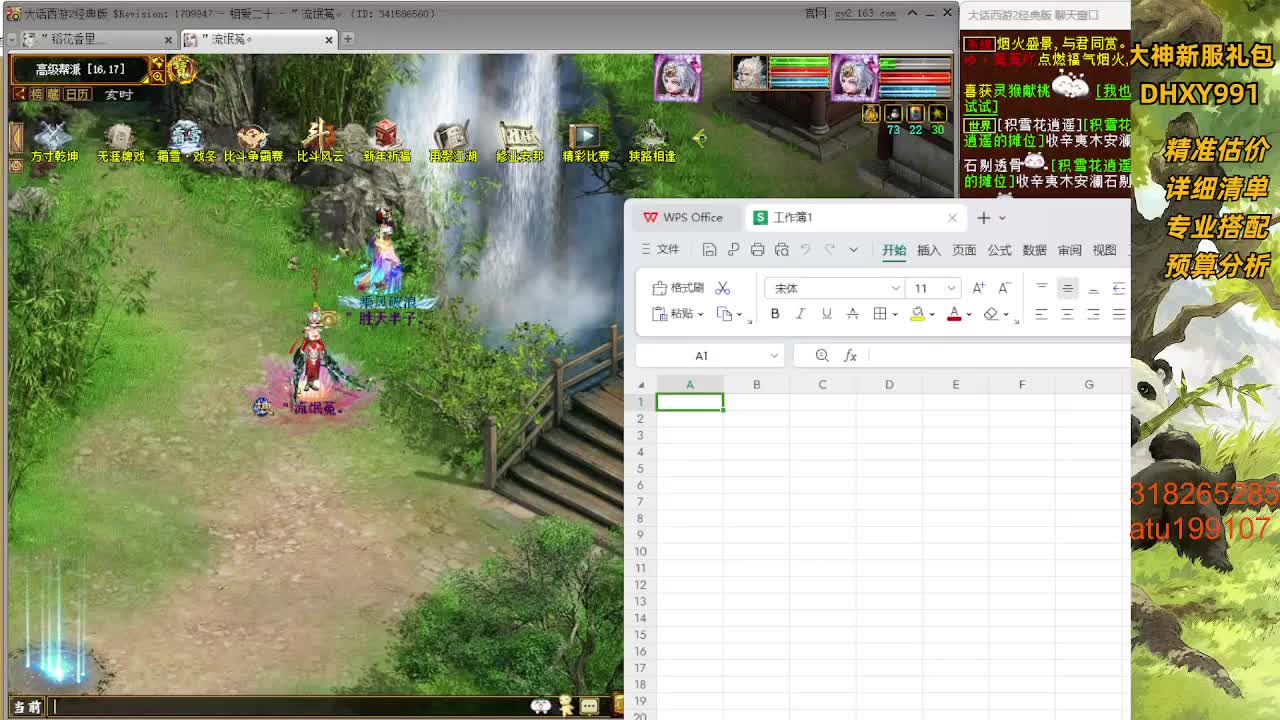
Task: Expand the 粘贴 paste dropdown arrow
Action: click(x=700, y=315)
